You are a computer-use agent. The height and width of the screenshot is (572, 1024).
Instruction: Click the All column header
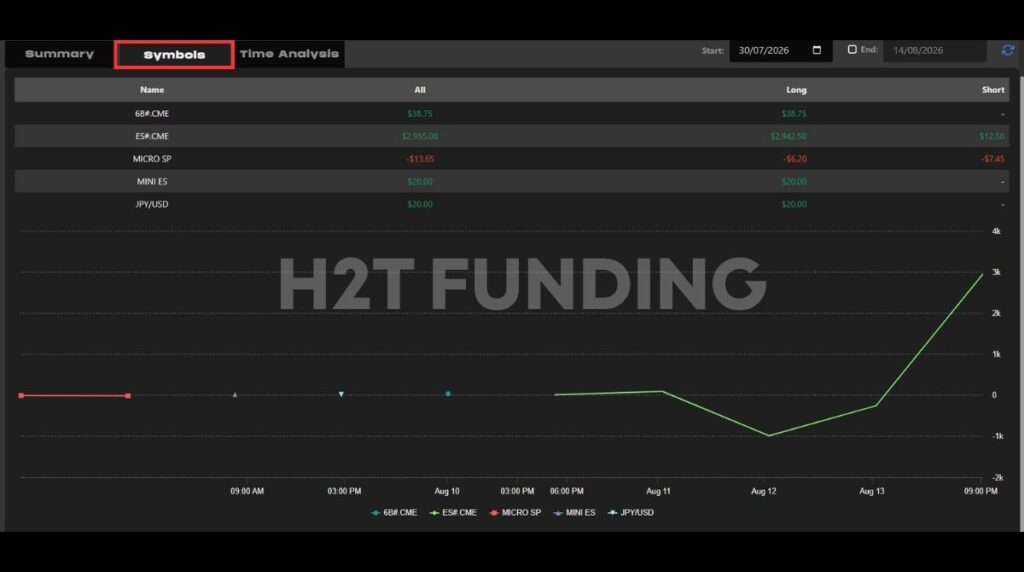(419, 90)
